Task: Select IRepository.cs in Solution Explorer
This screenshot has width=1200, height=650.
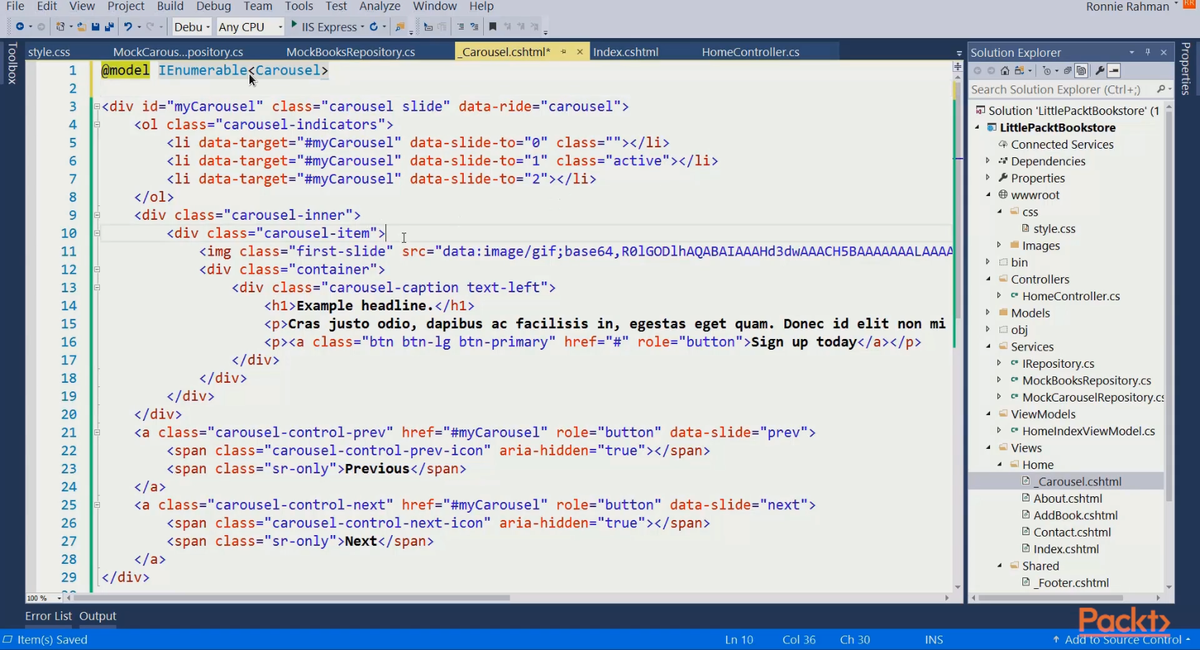Action: coord(1058,363)
